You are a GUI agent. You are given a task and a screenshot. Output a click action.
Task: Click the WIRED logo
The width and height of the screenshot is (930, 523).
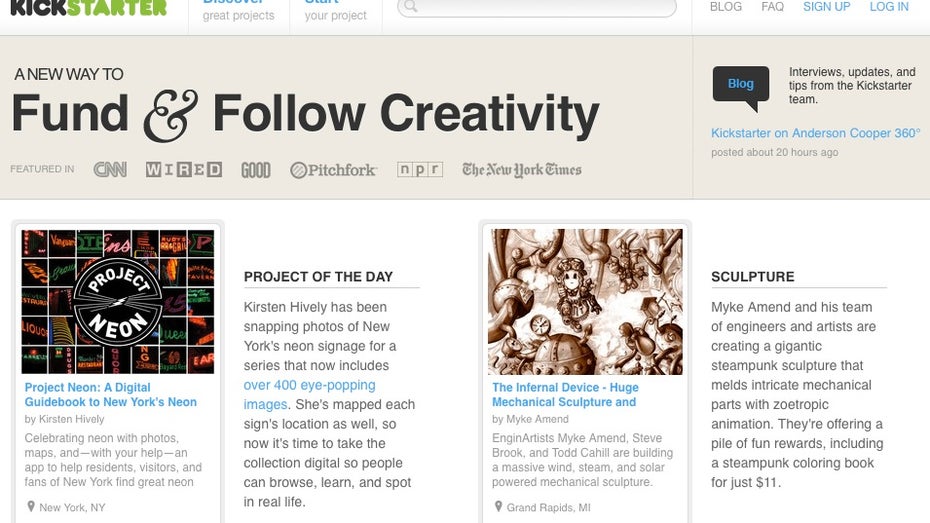point(183,169)
